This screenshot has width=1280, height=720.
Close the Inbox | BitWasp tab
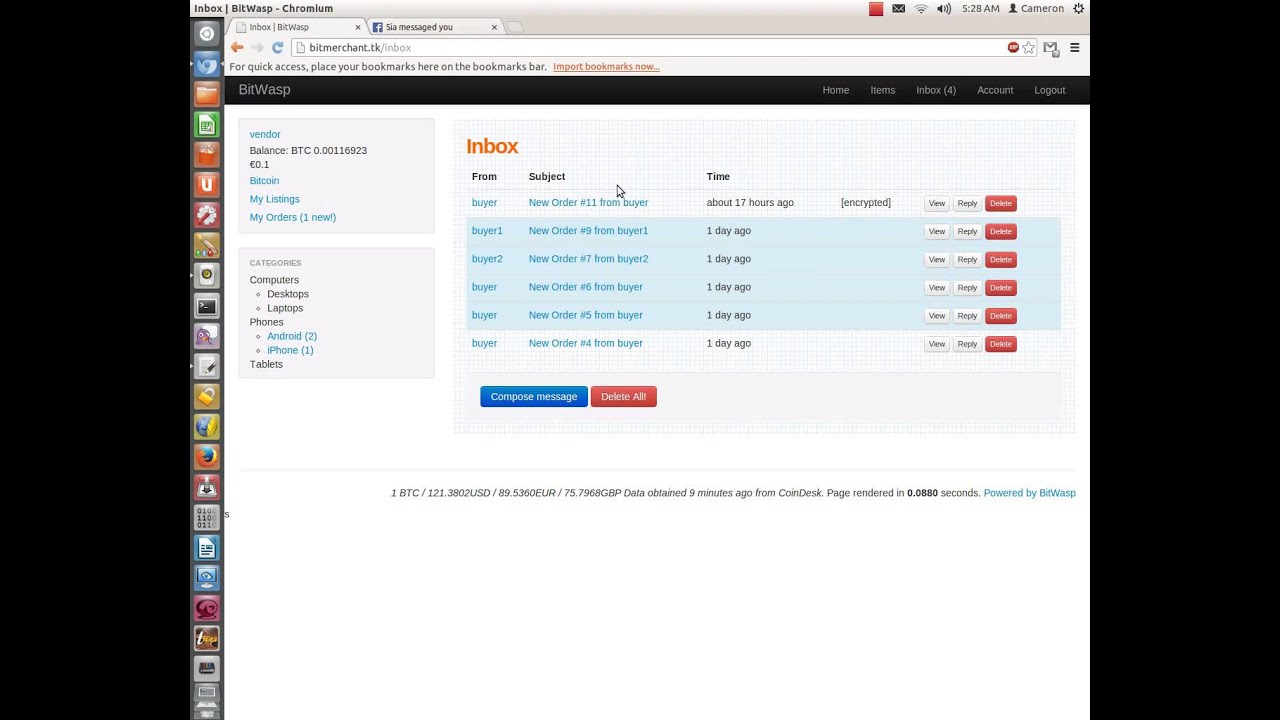(x=358, y=27)
